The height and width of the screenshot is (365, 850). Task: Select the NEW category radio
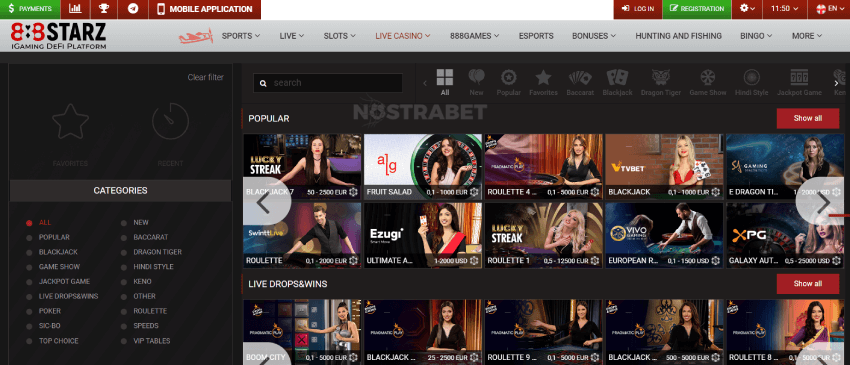124,223
